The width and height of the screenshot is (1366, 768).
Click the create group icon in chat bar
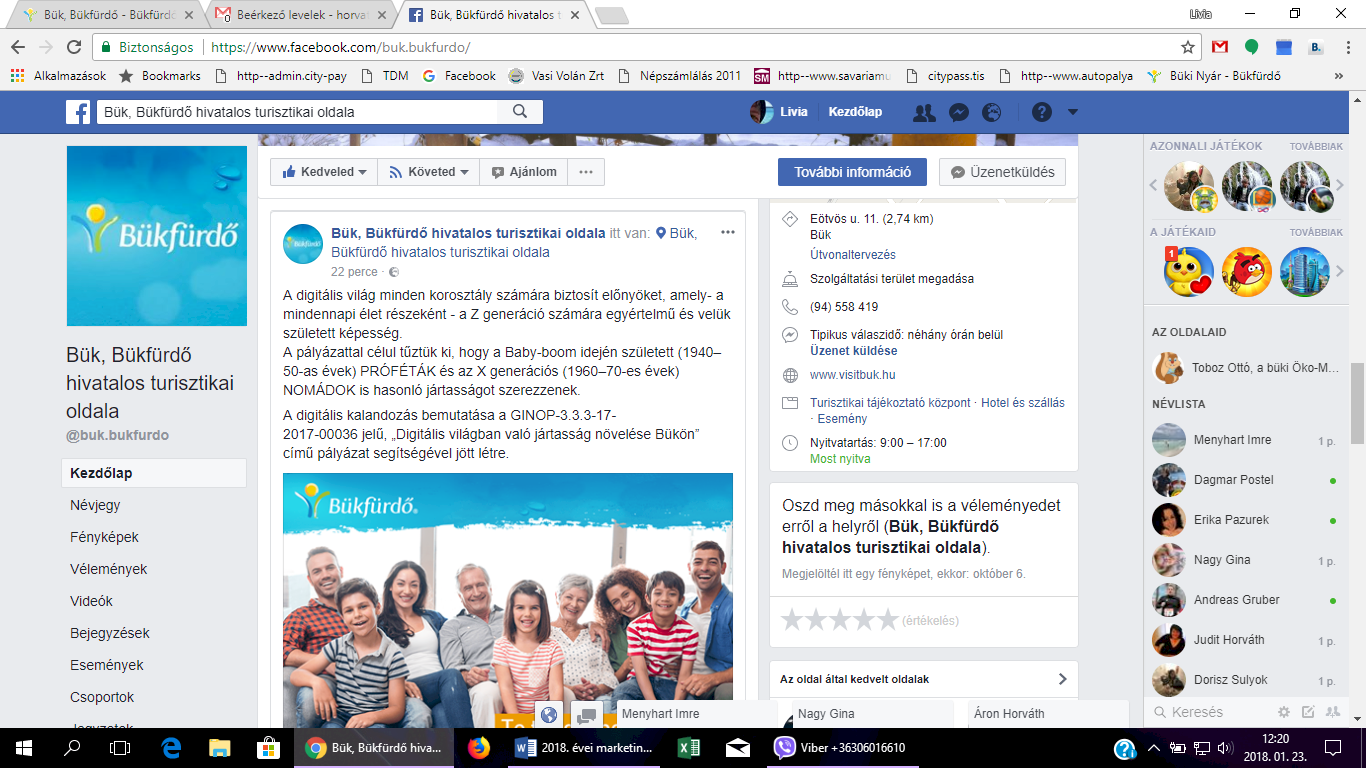[x=1332, y=712]
